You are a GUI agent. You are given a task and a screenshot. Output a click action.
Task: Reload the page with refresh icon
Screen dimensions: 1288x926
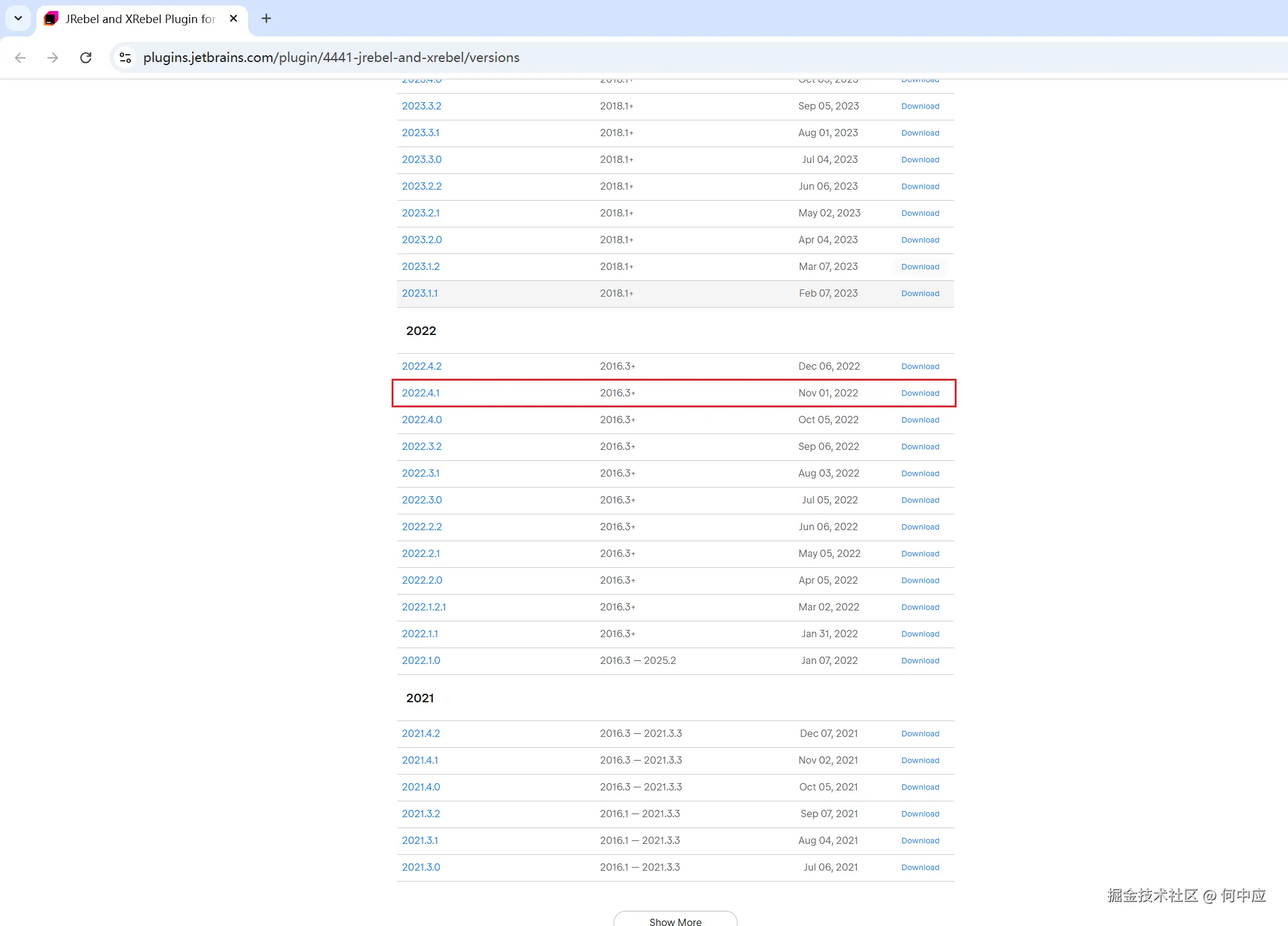coord(86,58)
